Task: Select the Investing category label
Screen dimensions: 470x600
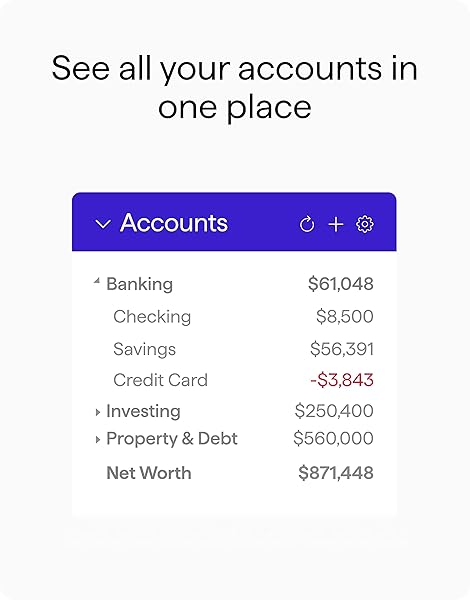Action: click(143, 411)
